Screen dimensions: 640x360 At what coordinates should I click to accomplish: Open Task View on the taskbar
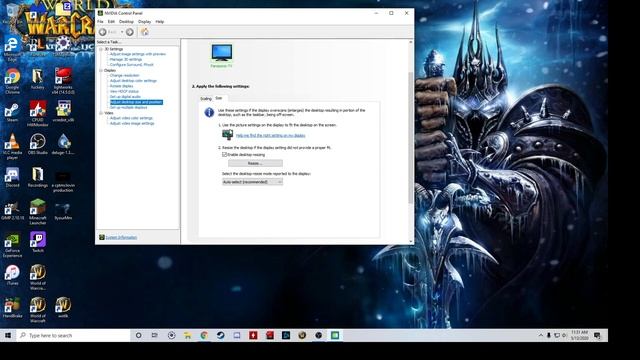[x=155, y=336]
